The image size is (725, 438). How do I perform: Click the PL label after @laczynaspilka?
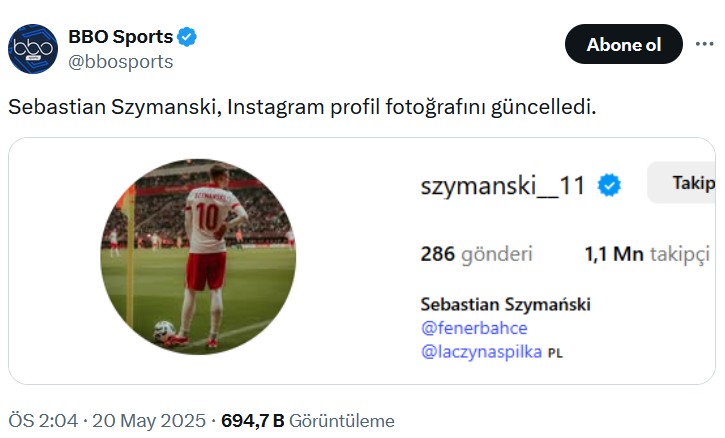(556, 353)
